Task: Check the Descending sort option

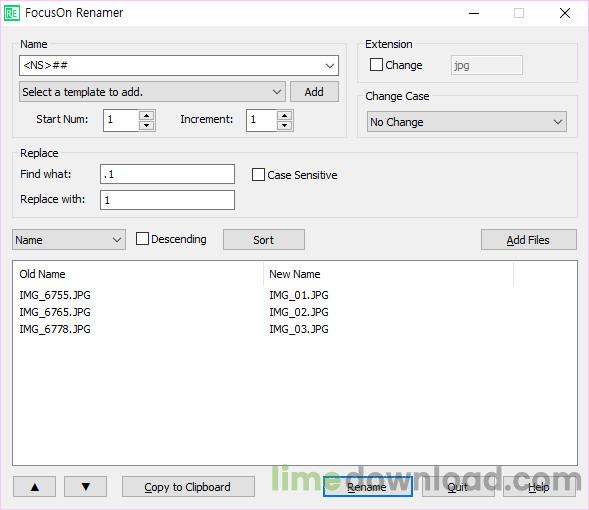Action: point(142,239)
